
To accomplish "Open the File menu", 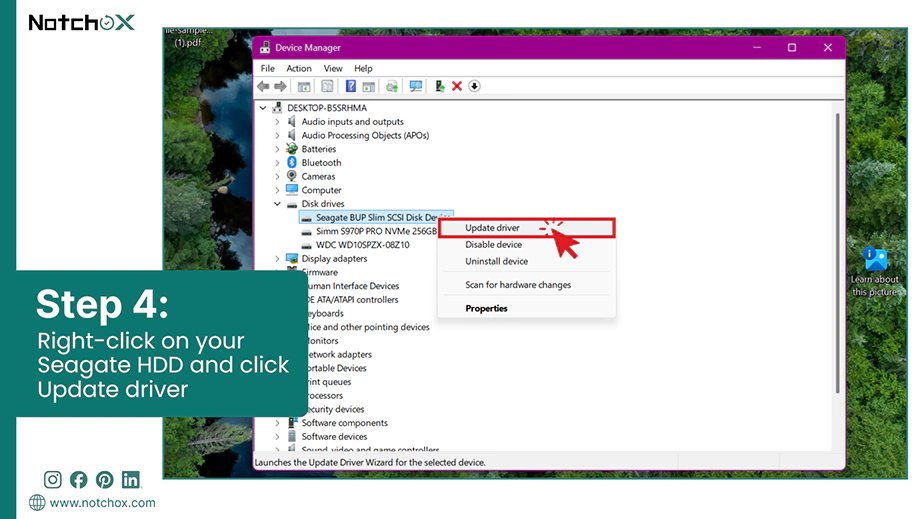I will tap(268, 68).
